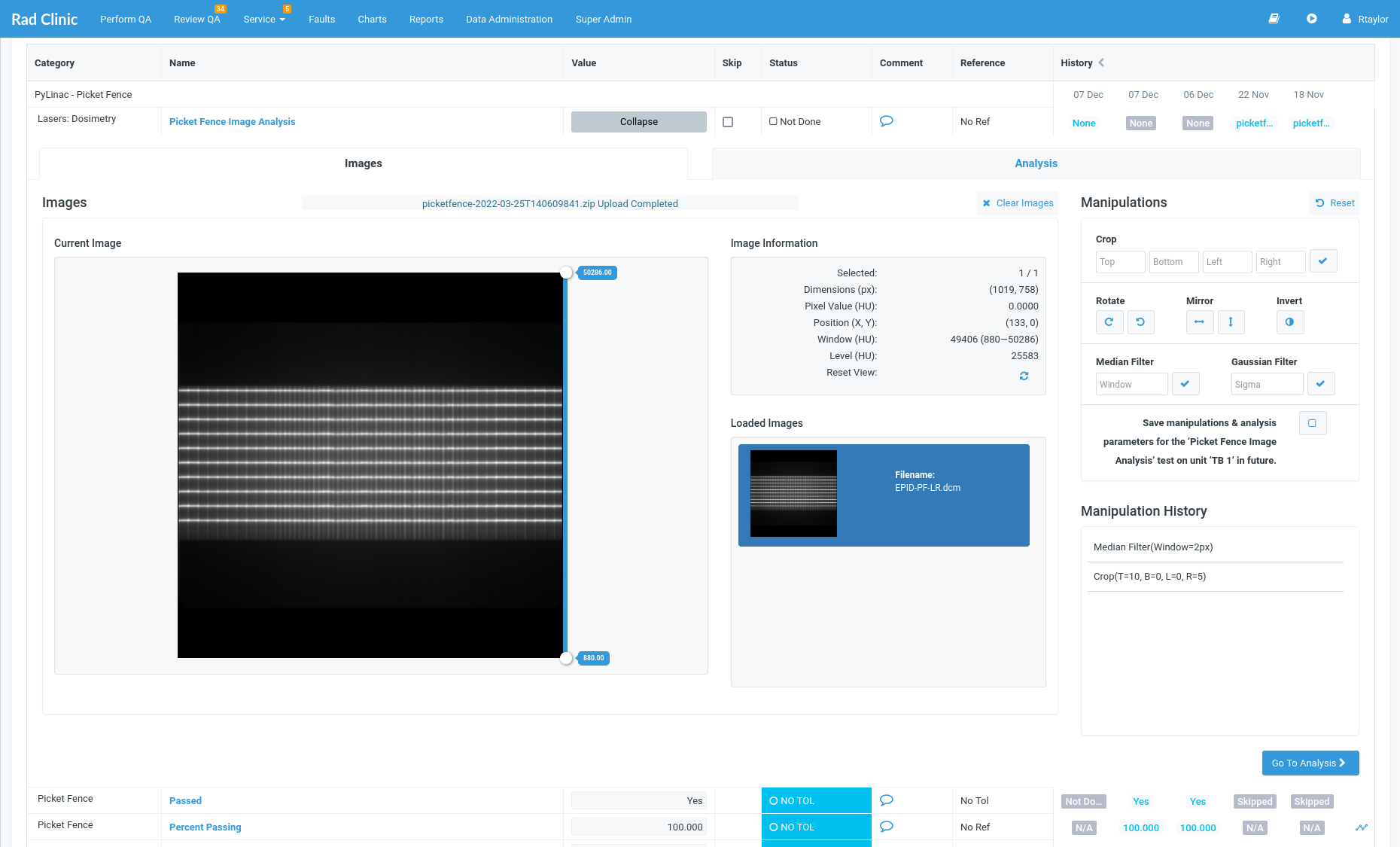Open the Review QA menu

(x=196, y=19)
